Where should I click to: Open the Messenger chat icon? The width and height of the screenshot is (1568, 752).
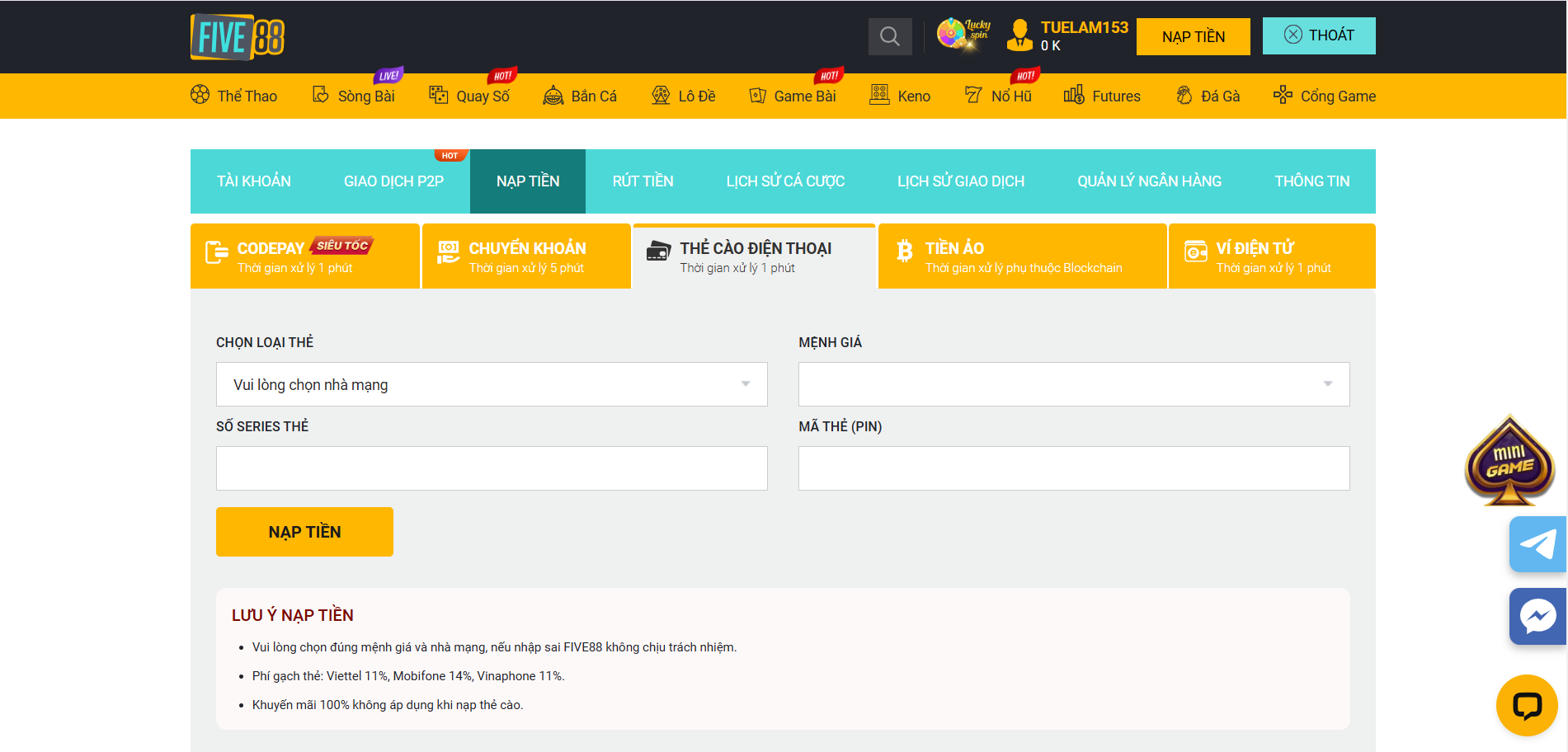click(x=1537, y=616)
